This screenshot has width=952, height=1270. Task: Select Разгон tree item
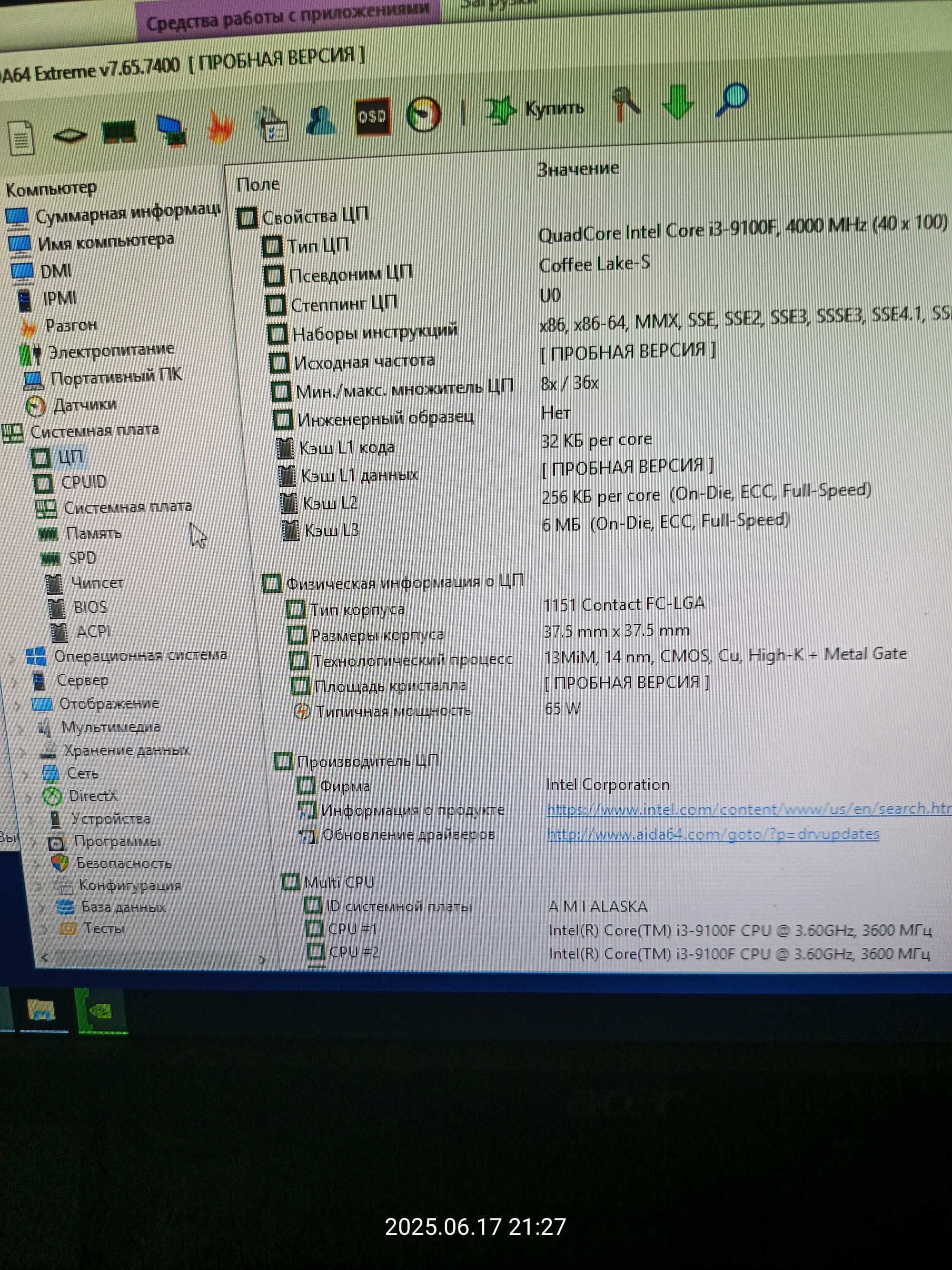[x=59, y=326]
